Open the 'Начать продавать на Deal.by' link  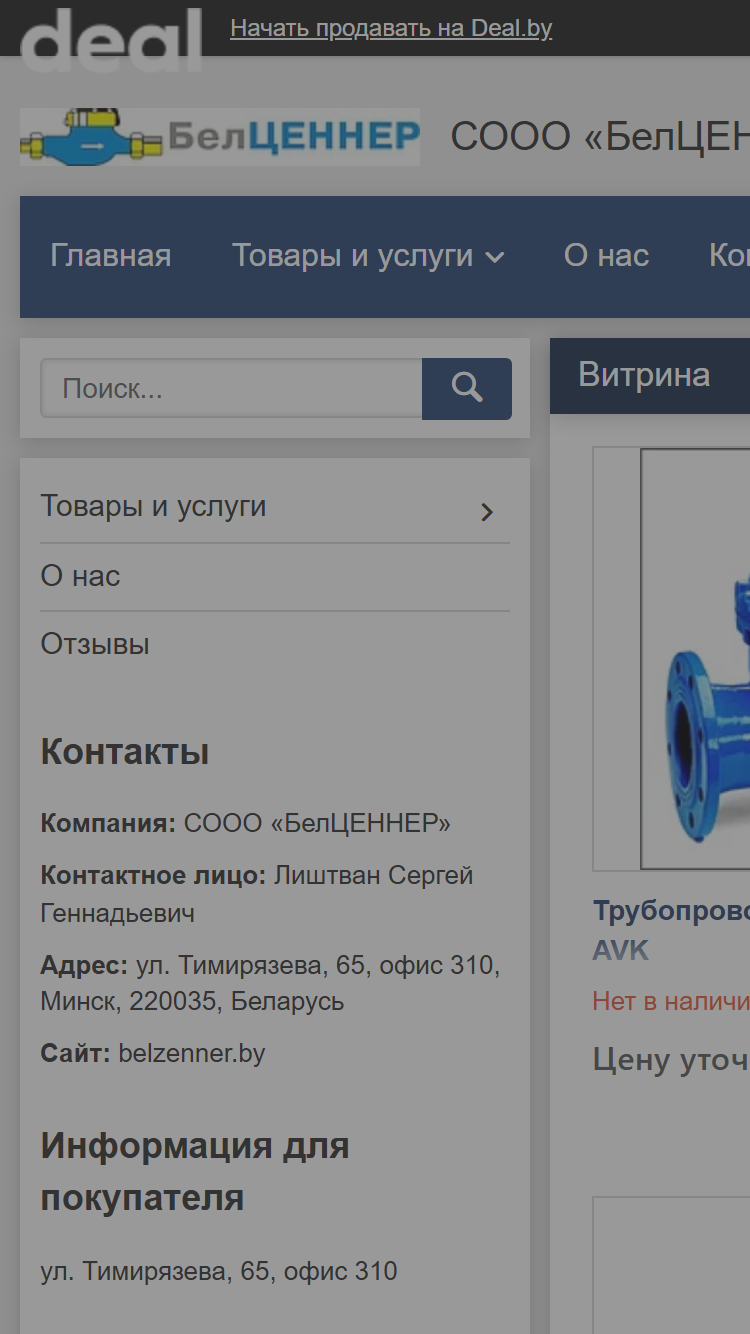391,28
